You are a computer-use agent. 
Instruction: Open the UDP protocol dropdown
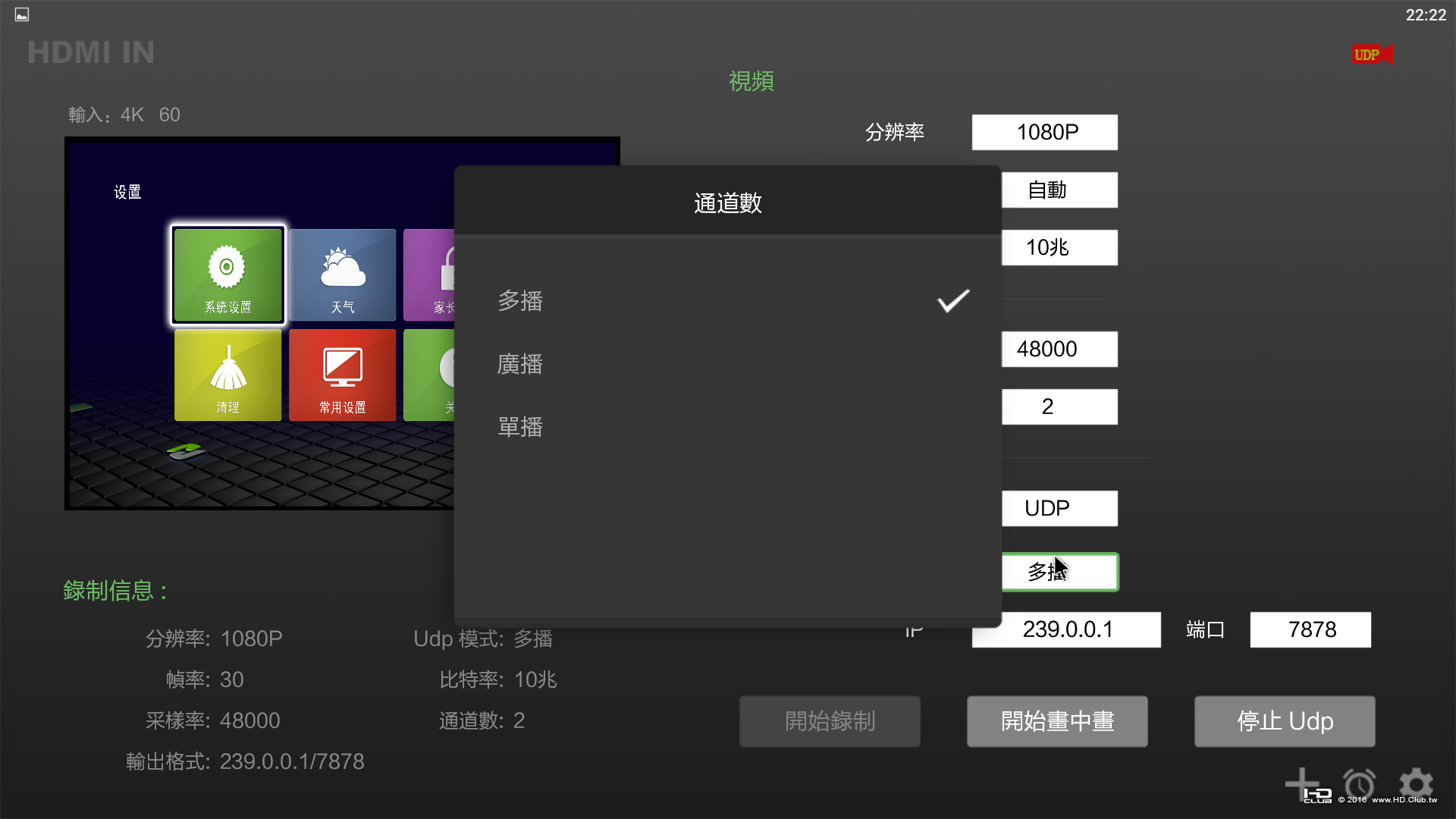pyautogui.click(x=1059, y=508)
